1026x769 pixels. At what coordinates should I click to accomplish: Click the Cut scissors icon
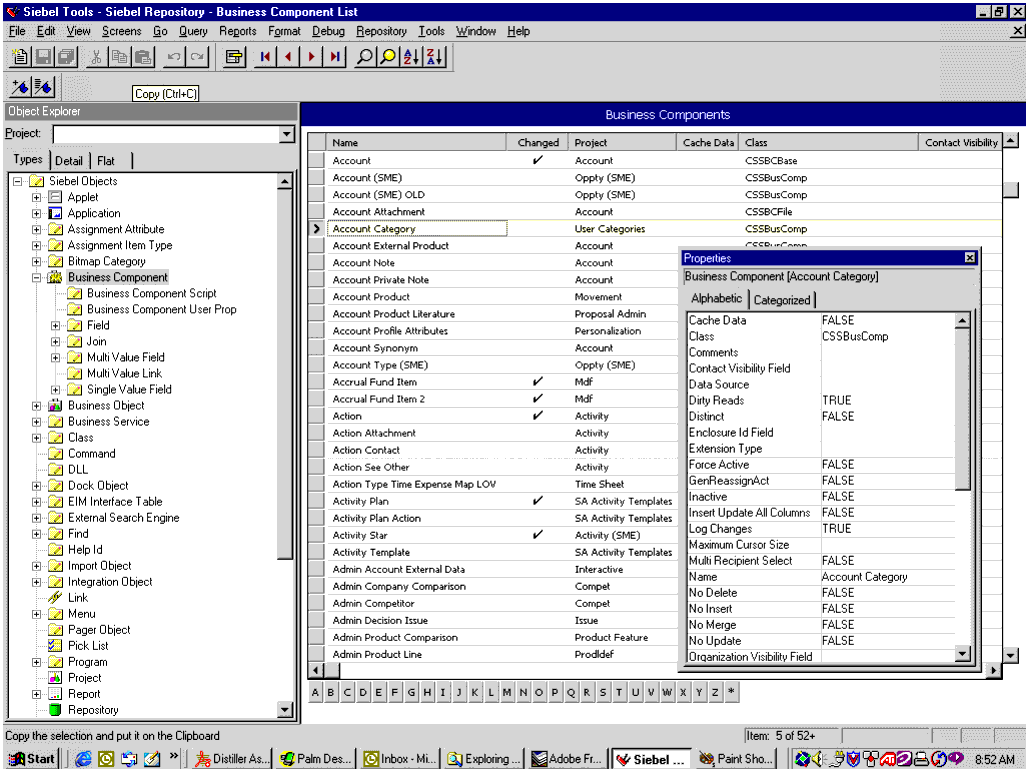pos(96,58)
